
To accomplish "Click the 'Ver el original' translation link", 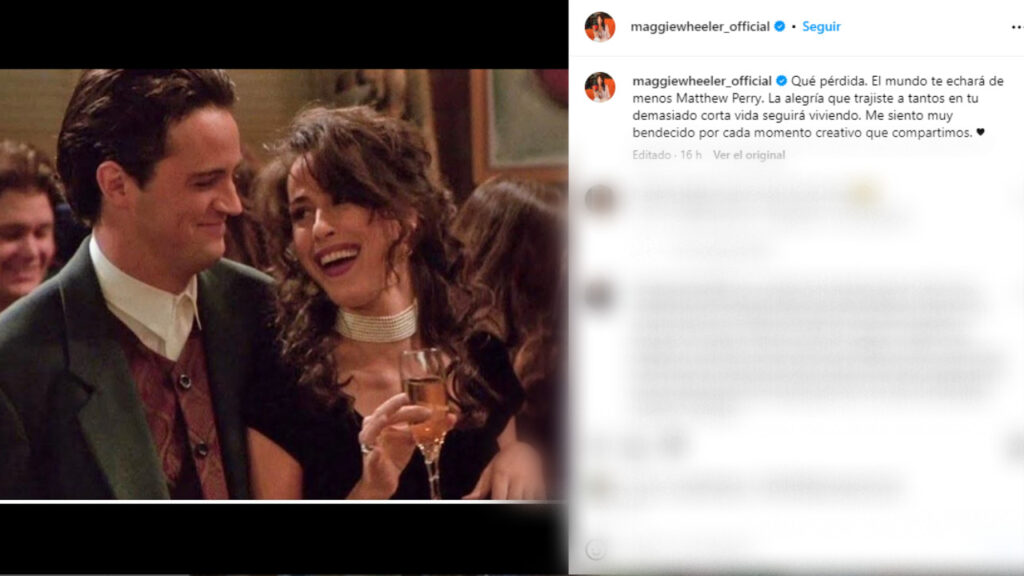I will point(749,155).
